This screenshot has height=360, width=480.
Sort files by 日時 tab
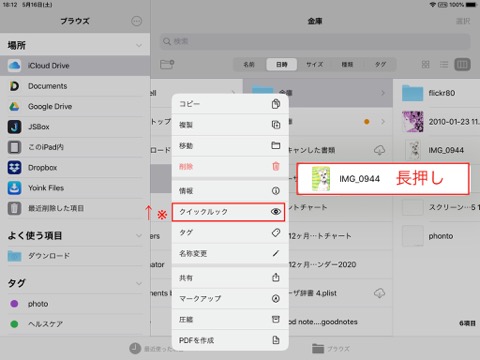click(282, 64)
